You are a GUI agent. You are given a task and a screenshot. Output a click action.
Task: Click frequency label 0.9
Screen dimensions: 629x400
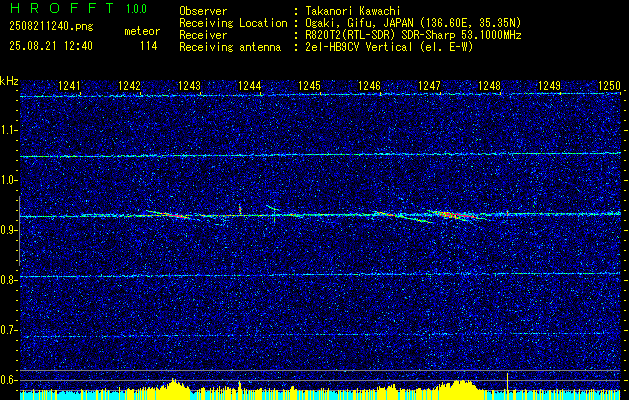[8, 230]
